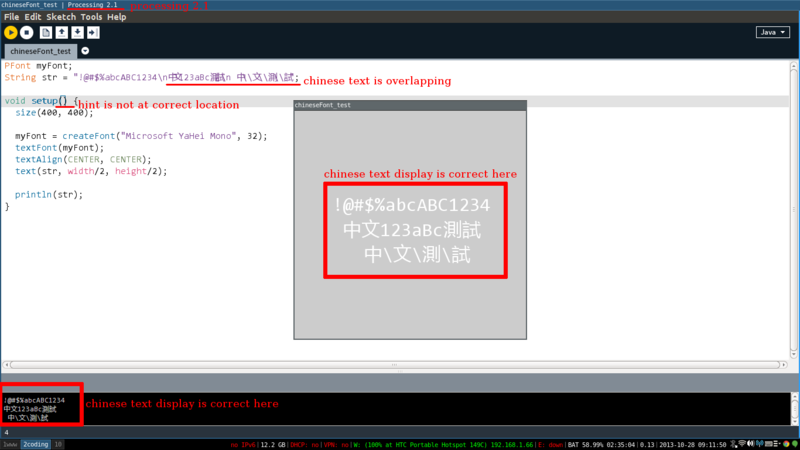Stop the running sketch
Viewport: 800px width, 450px height.
tap(27, 33)
